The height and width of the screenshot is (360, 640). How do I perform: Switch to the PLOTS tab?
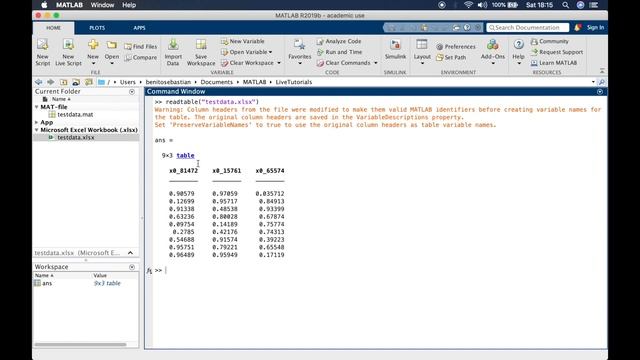coord(97,28)
